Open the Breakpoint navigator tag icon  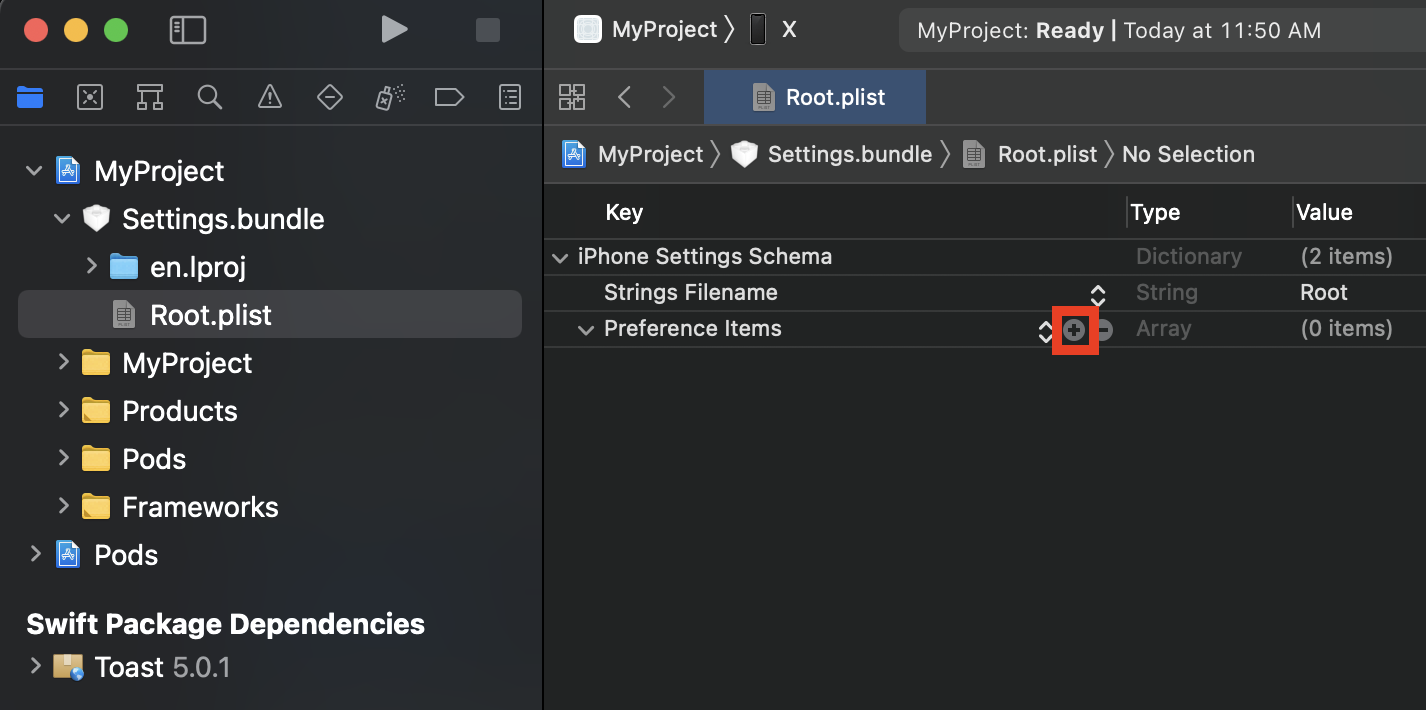(450, 97)
